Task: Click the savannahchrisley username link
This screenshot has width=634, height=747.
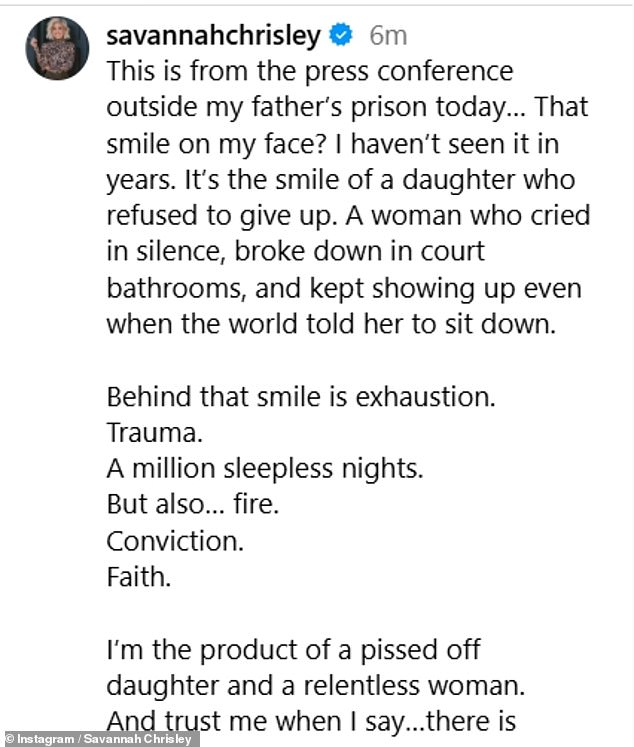Action: click(213, 36)
